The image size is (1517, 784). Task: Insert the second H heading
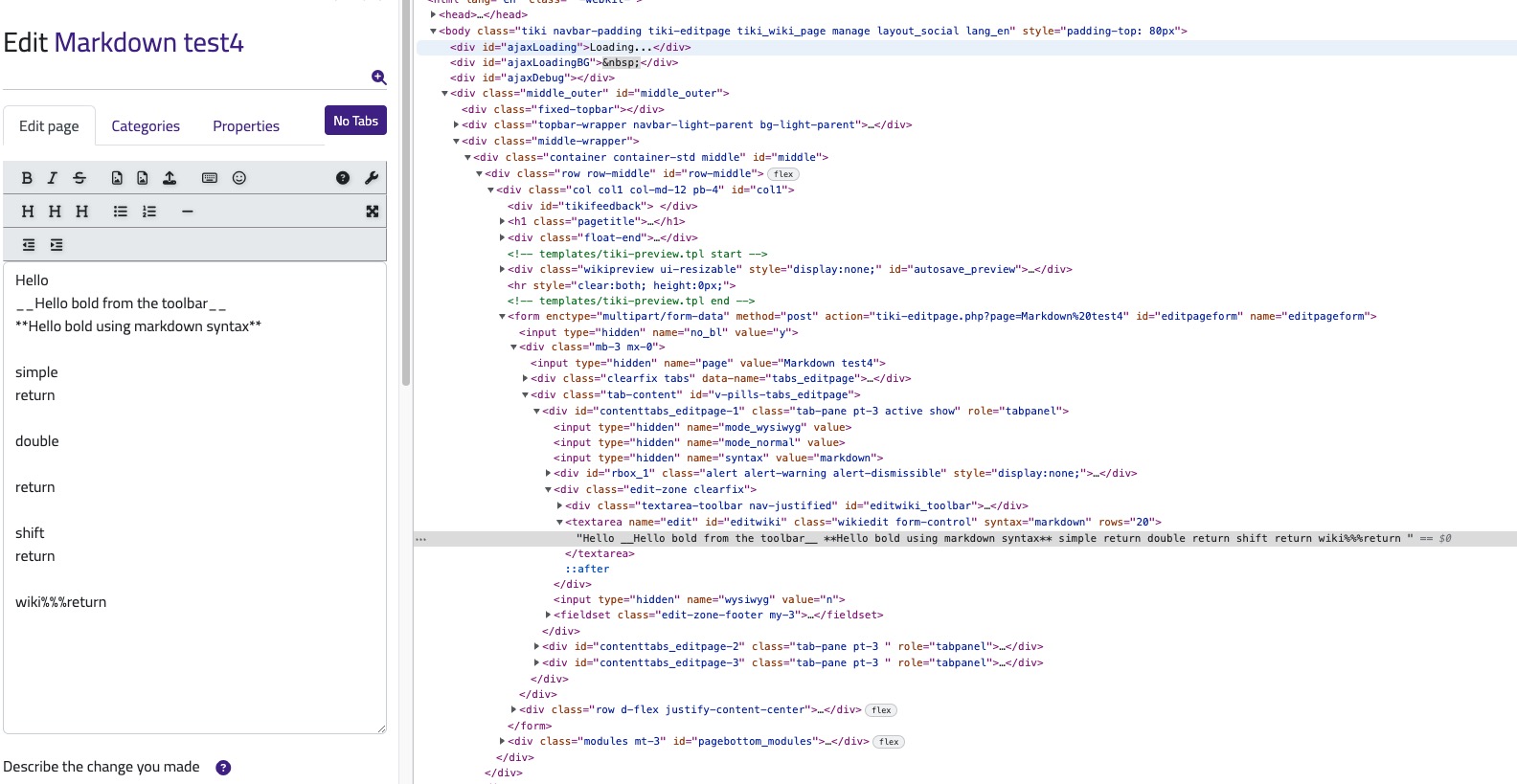click(55, 212)
